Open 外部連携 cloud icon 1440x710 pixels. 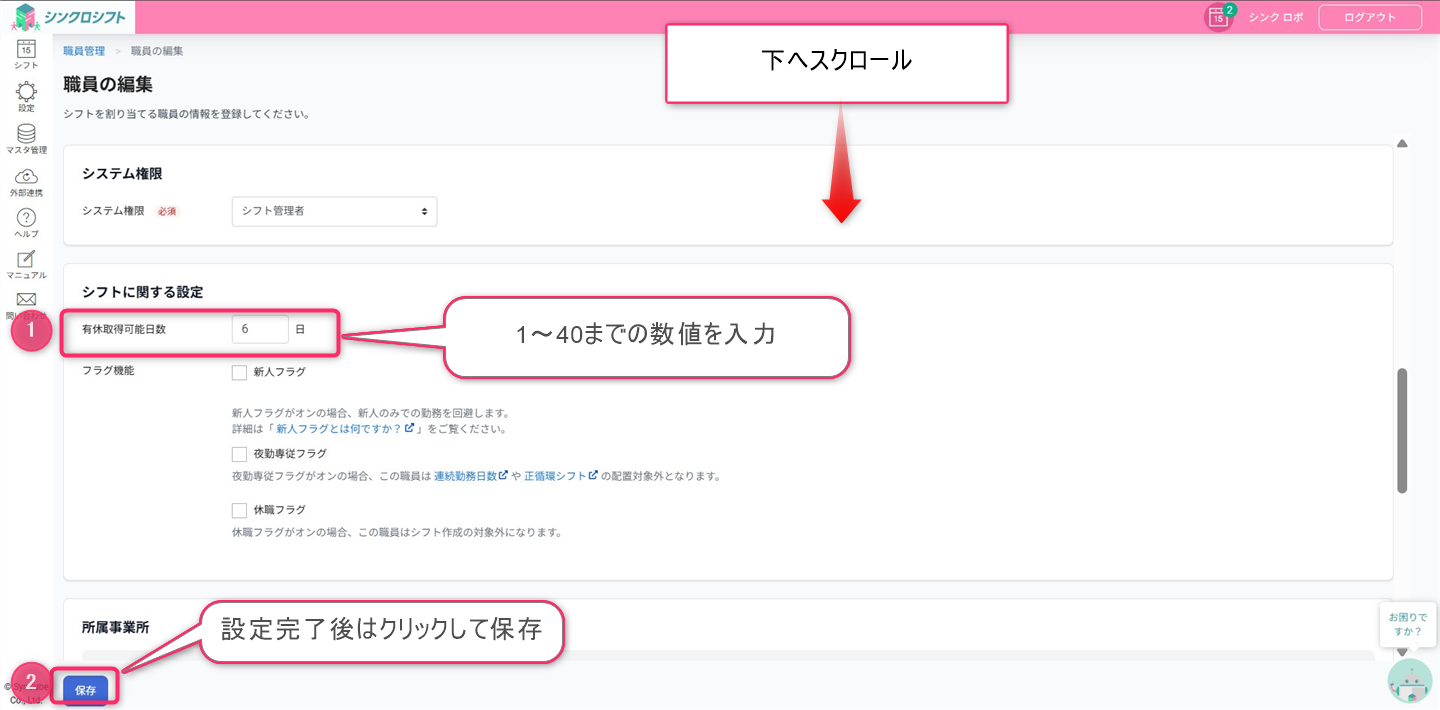coord(26,178)
